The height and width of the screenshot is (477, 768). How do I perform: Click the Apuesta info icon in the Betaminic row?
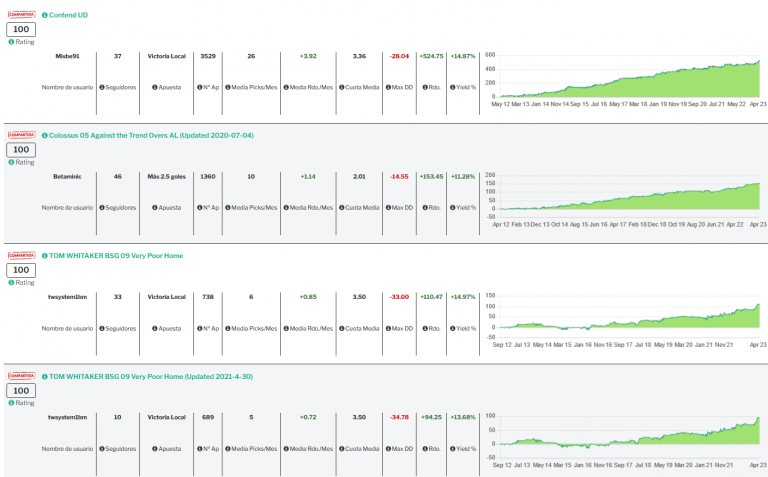click(x=155, y=207)
